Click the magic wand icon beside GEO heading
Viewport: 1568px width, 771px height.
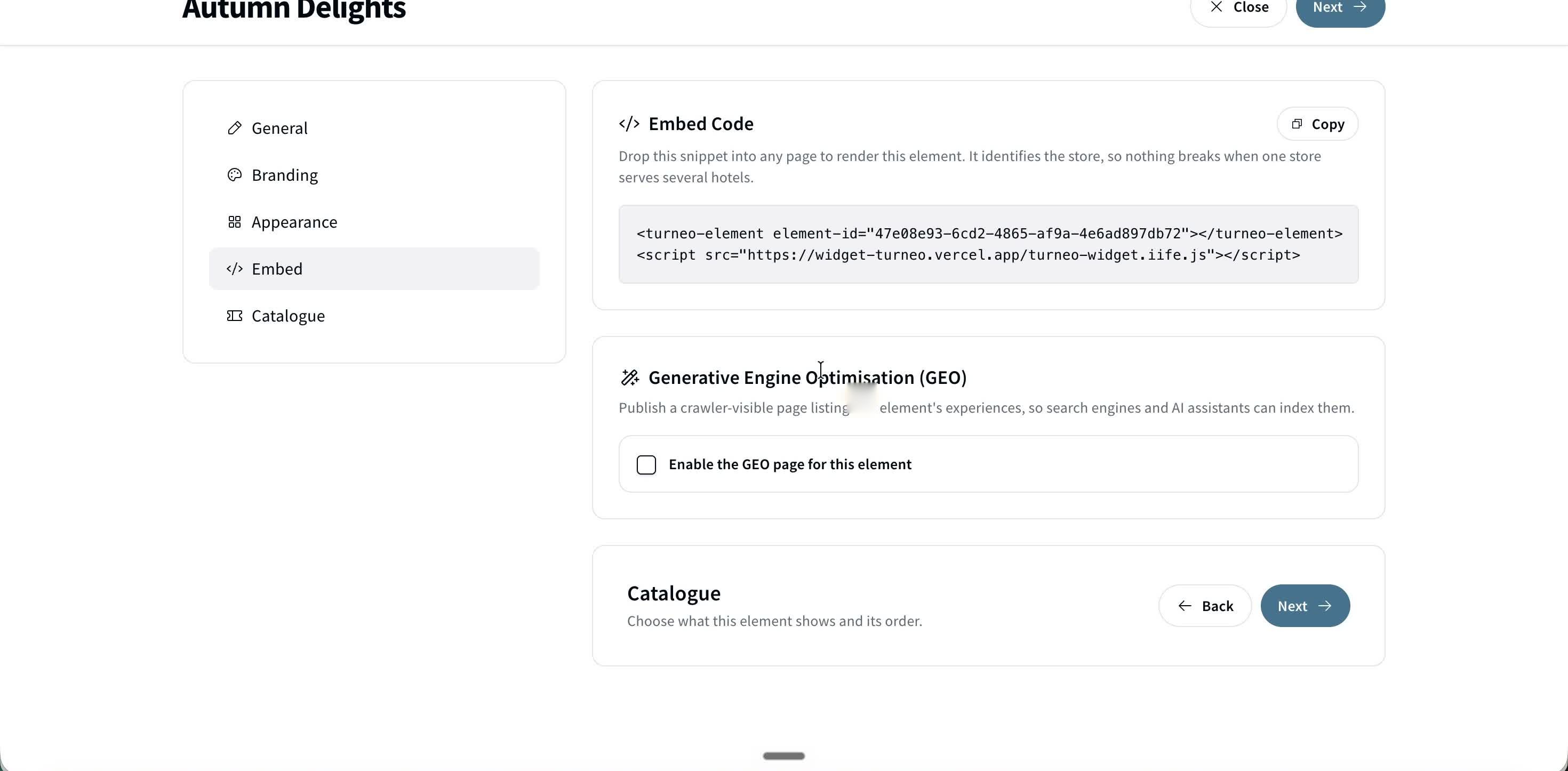[629, 378]
